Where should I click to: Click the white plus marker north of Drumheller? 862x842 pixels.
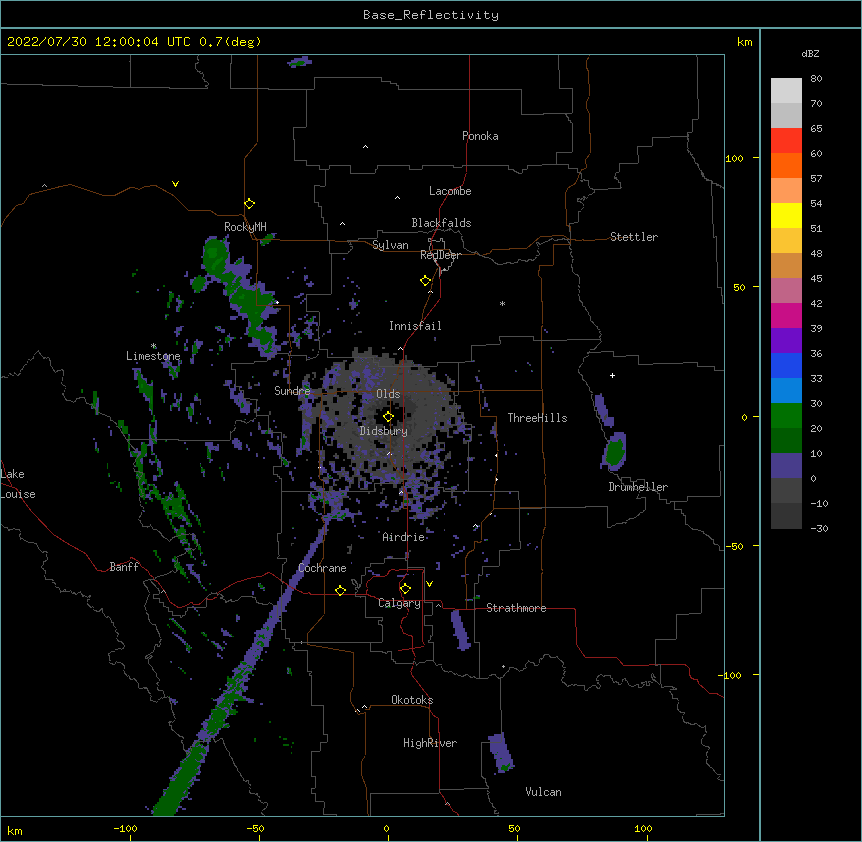(612, 375)
